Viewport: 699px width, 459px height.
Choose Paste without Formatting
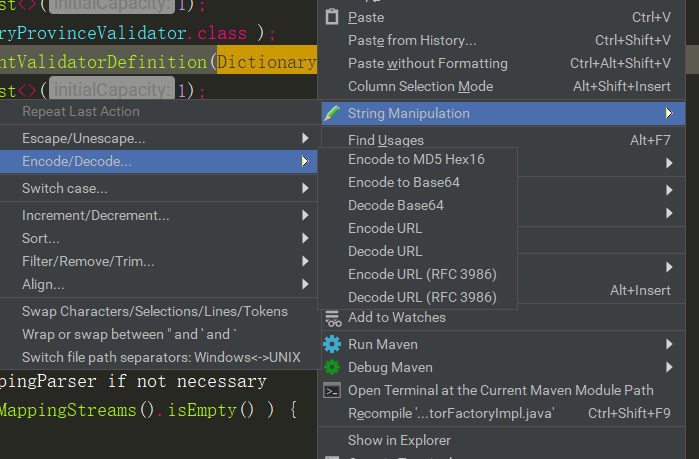pyautogui.click(x=503, y=63)
